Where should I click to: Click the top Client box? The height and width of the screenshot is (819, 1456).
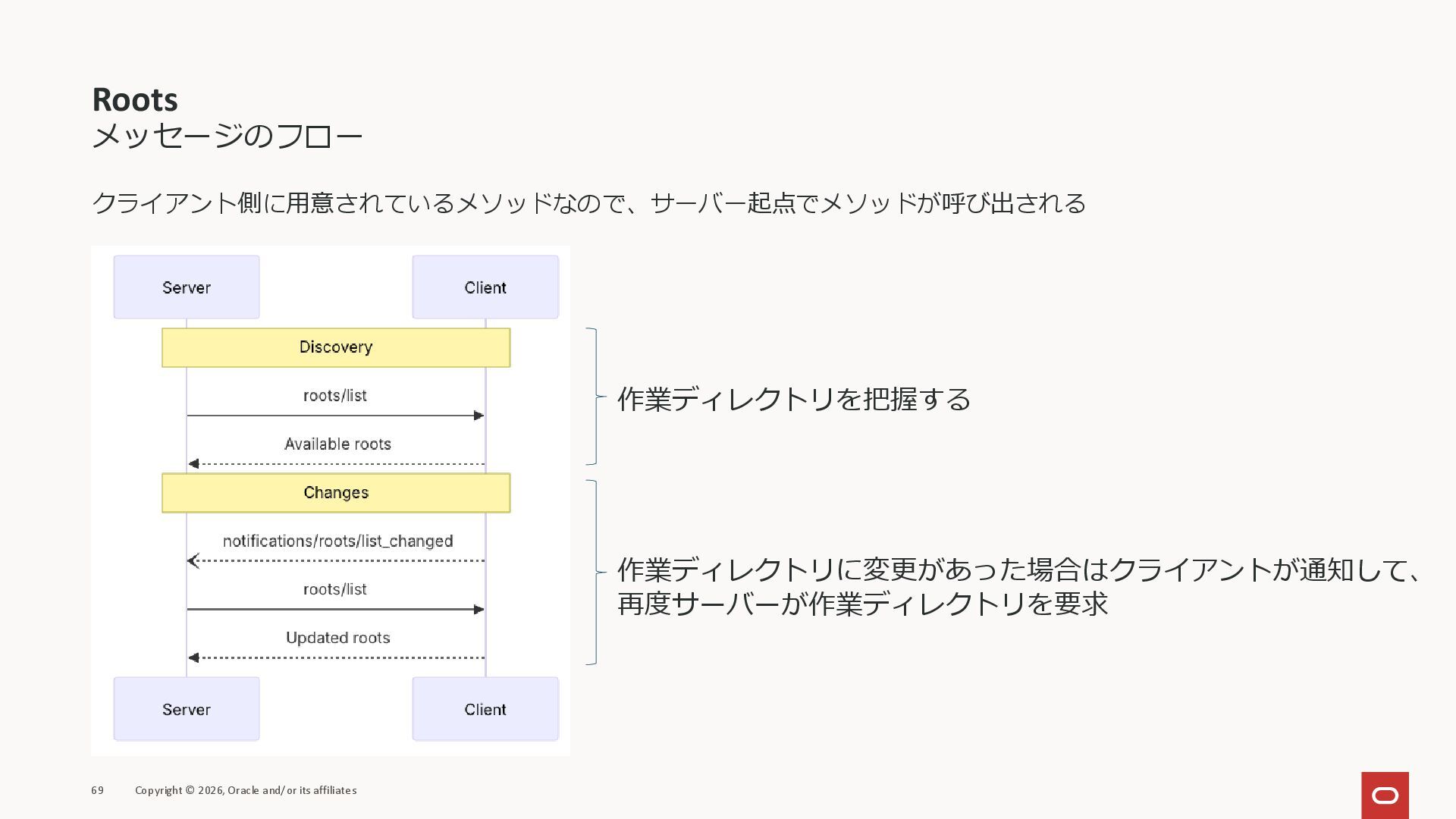(485, 287)
